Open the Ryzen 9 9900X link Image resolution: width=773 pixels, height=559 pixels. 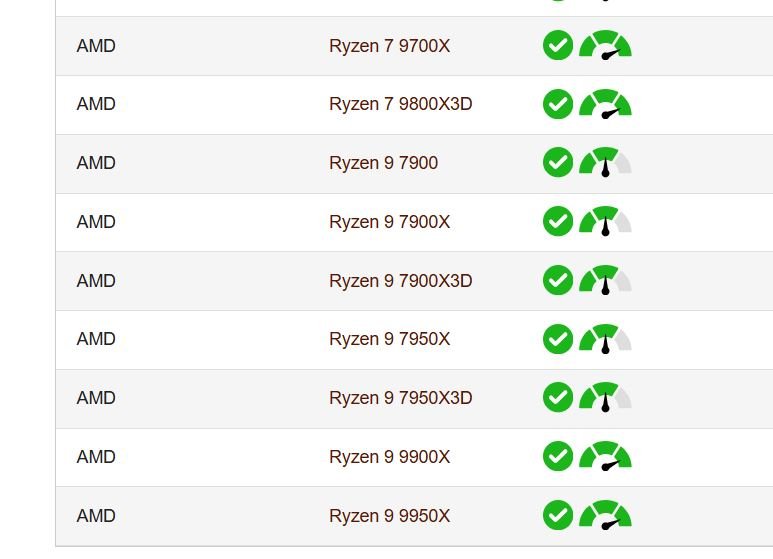pyautogui.click(x=389, y=457)
